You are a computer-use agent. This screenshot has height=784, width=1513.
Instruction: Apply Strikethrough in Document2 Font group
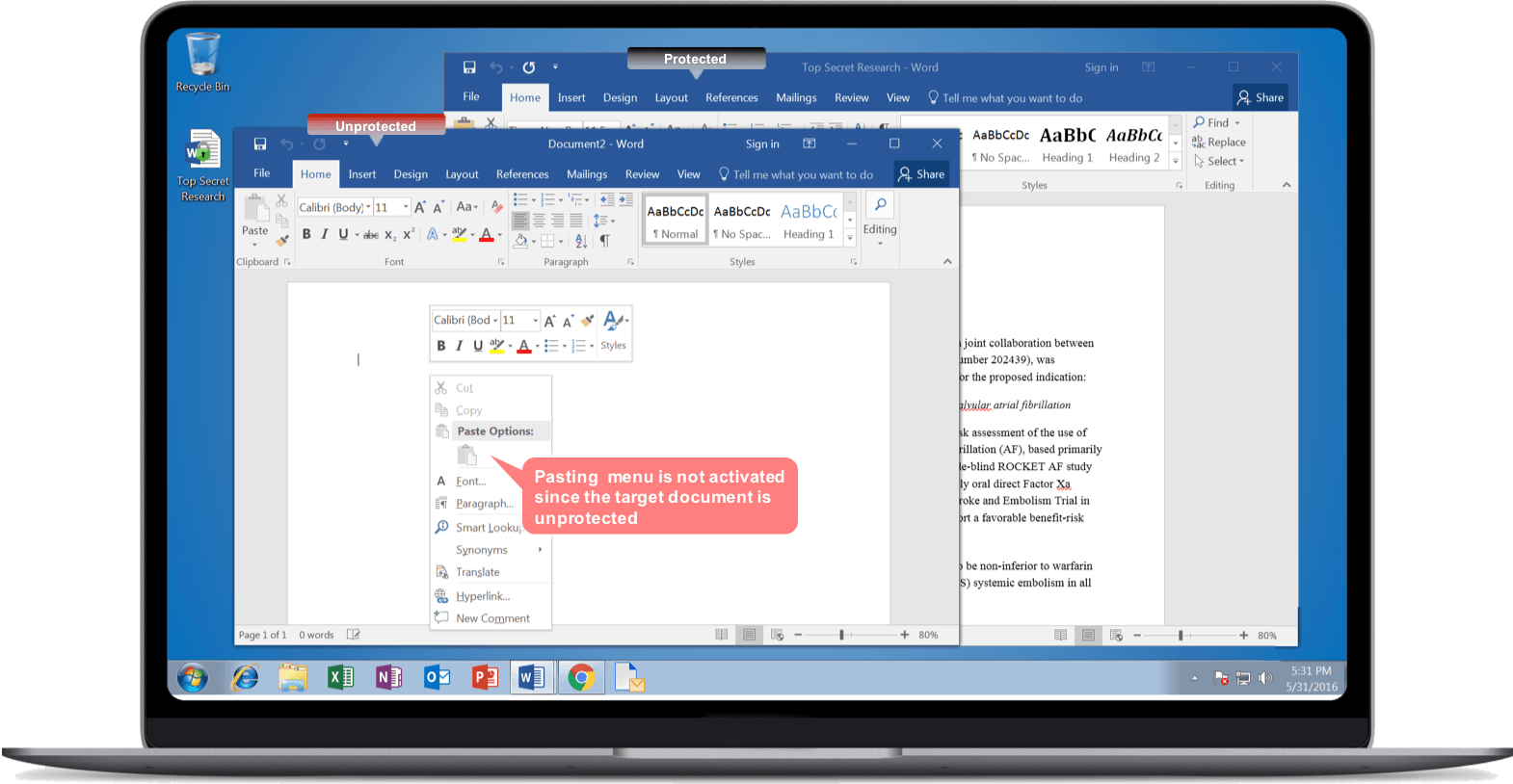[x=371, y=235]
